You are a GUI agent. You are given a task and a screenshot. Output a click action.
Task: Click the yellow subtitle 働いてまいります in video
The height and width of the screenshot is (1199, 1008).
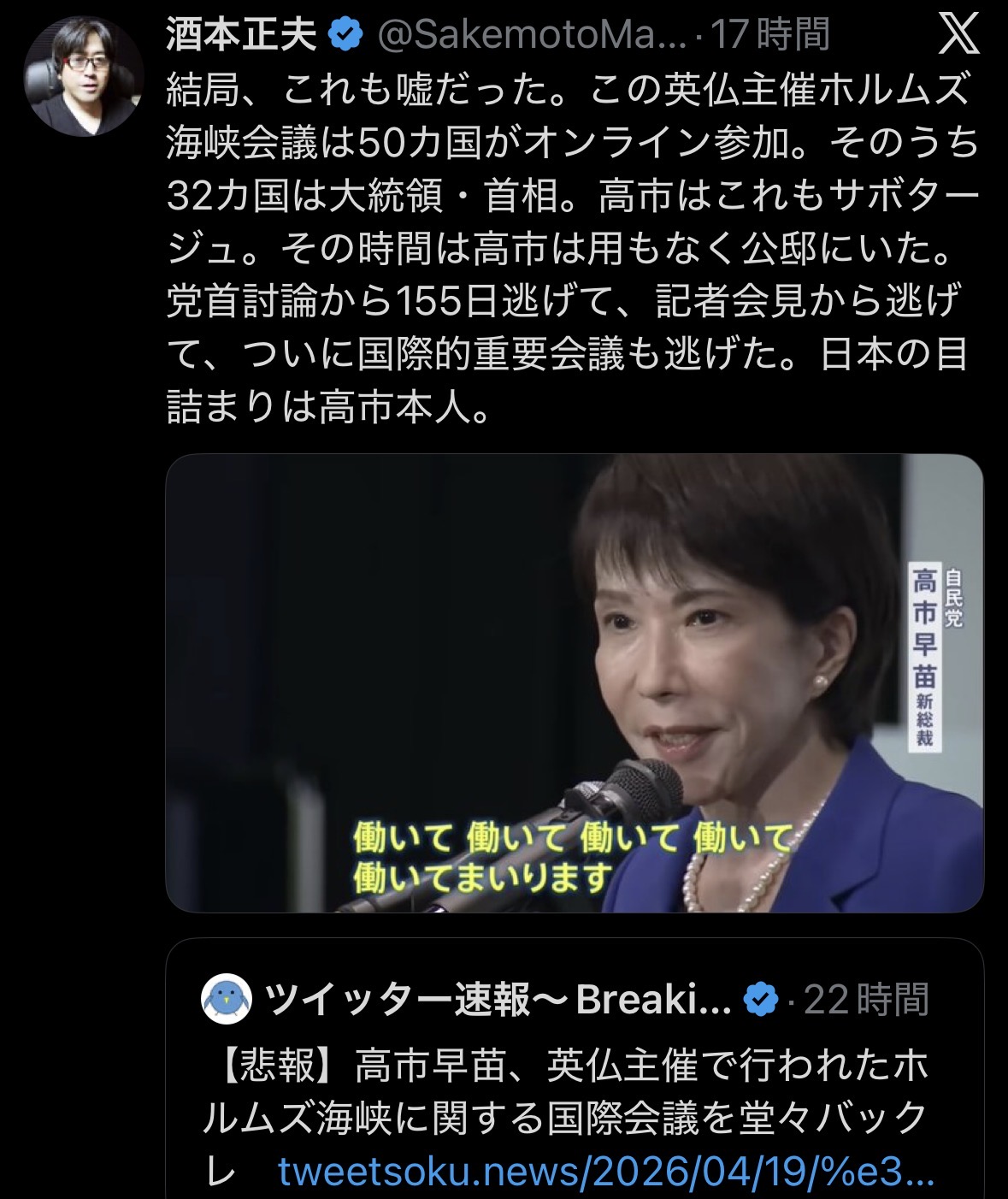pyautogui.click(x=484, y=877)
